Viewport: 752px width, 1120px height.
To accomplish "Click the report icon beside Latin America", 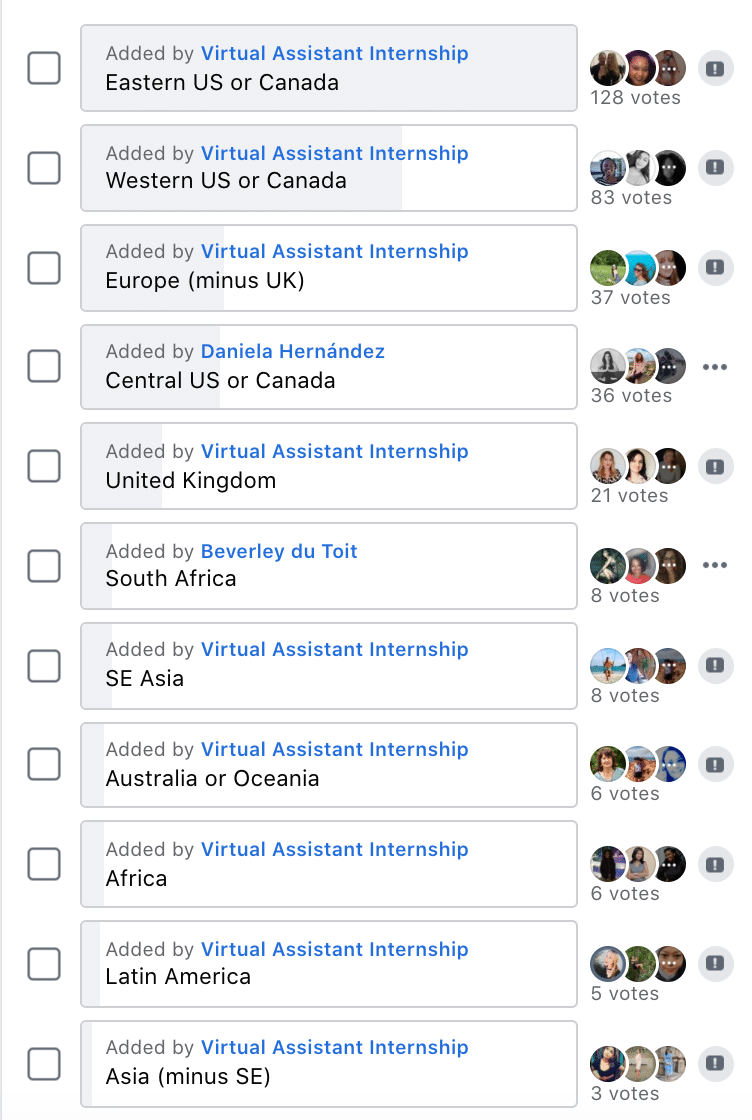I will coord(716,963).
